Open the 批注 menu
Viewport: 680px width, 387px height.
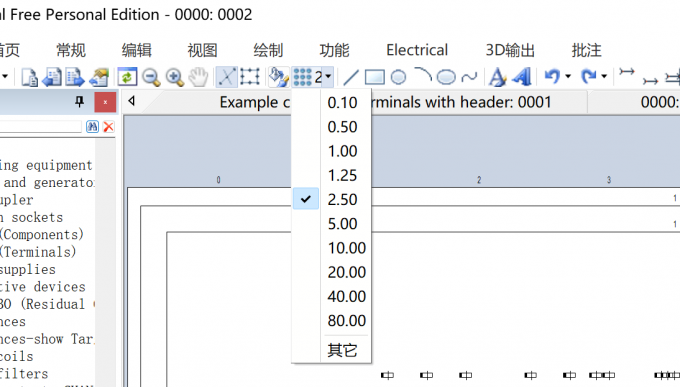pyautogui.click(x=587, y=50)
